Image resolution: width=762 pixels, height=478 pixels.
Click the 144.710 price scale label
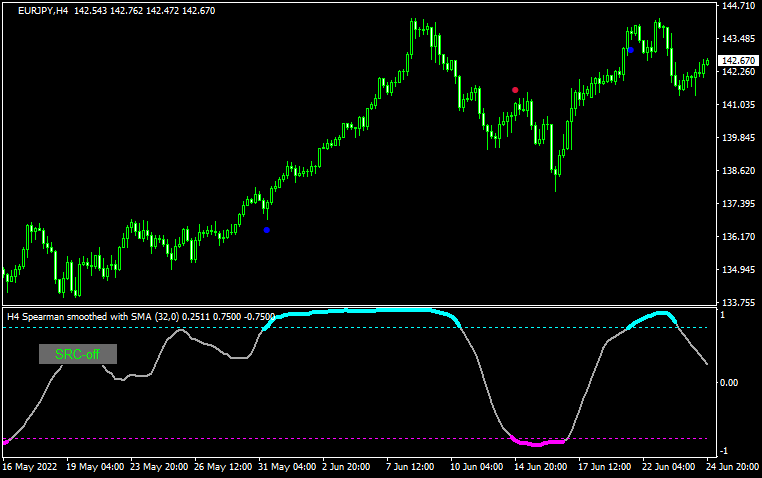[739, 6]
